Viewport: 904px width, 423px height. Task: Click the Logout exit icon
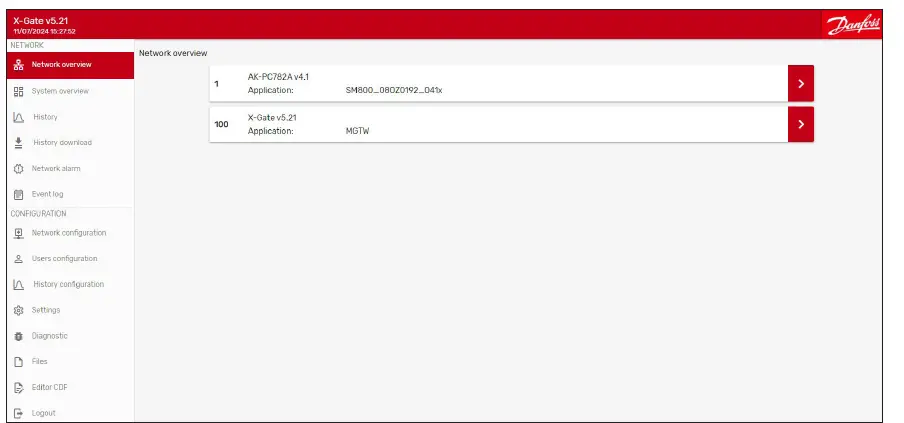(x=18, y=413)
